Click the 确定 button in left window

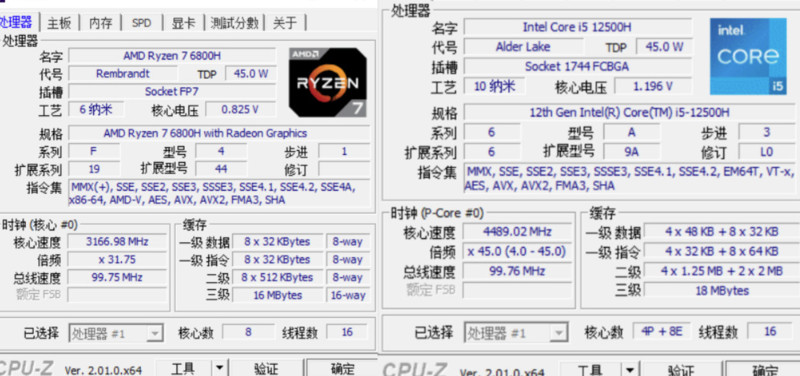tap(342, 368)
